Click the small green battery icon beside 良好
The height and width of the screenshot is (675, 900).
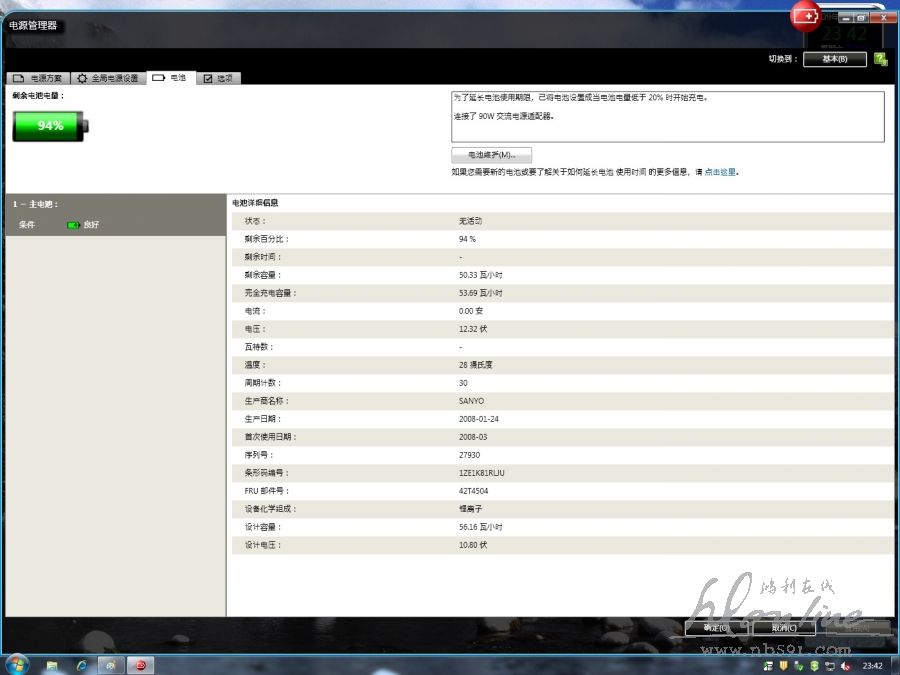point(73,225)
